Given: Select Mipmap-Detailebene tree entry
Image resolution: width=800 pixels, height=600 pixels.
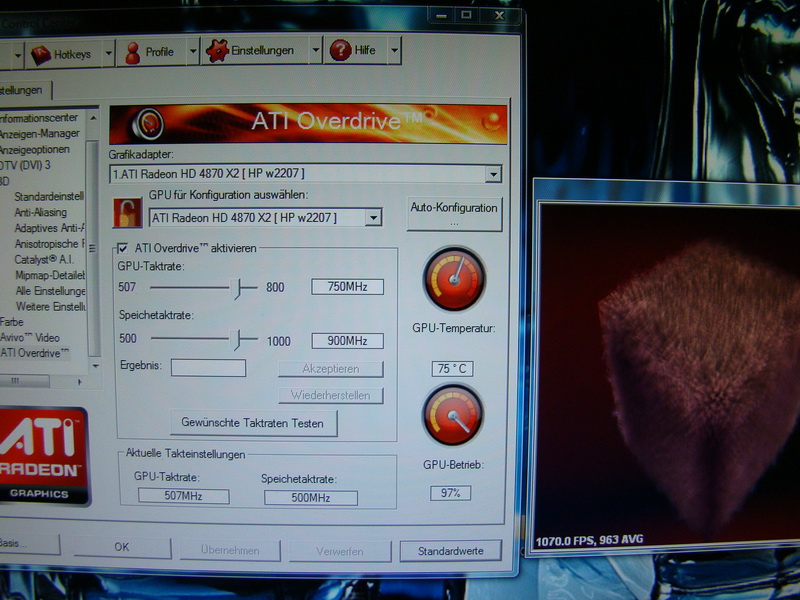Looking at the screenshot, I should tap(50, 276).
